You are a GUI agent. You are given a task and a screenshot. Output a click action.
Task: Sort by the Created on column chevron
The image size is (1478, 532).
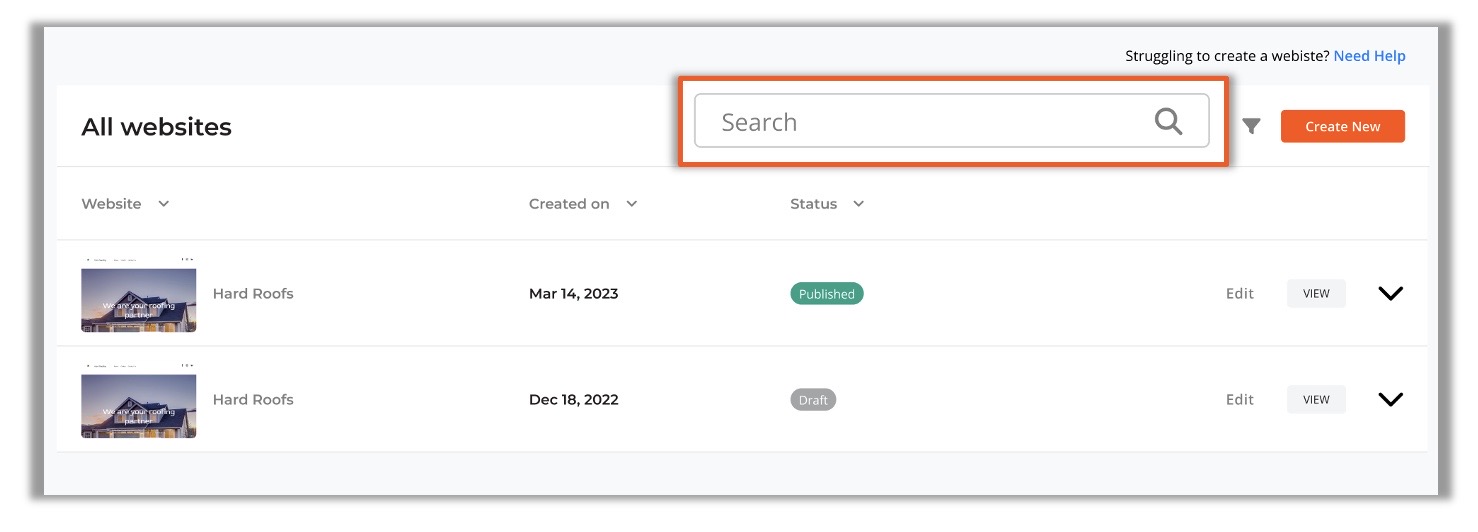(631, 204)
